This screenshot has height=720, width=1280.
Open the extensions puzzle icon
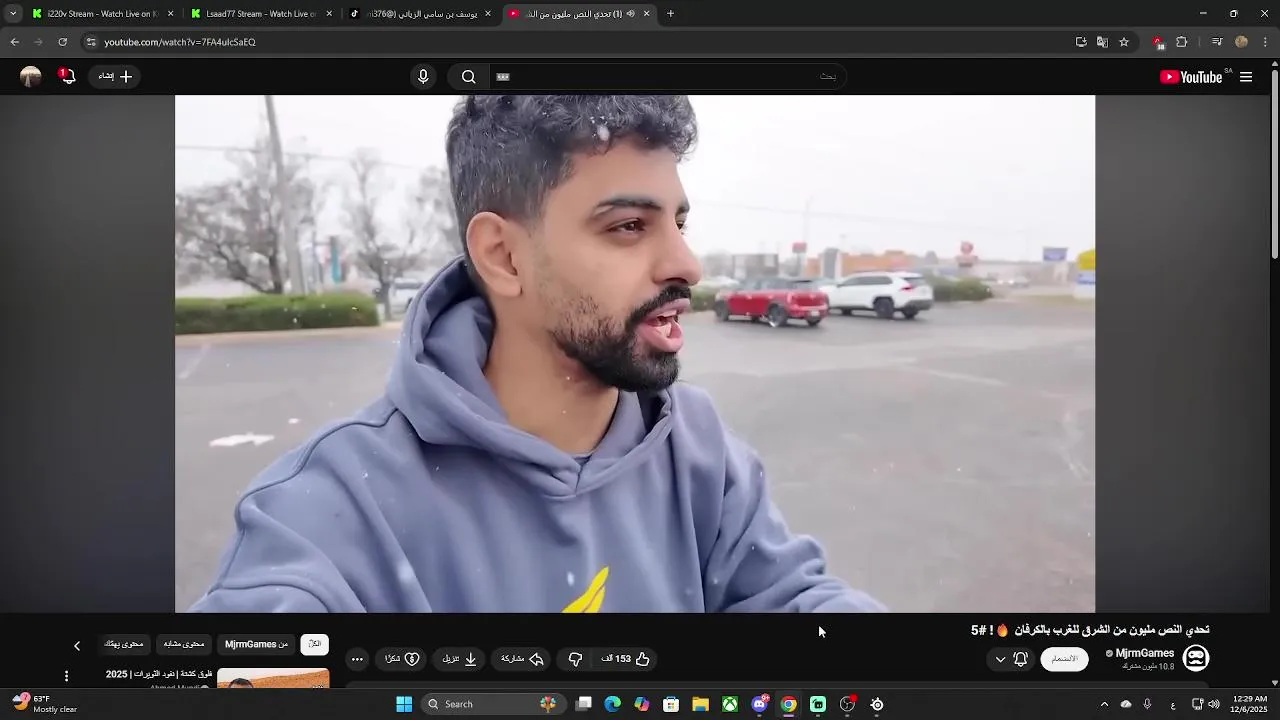(1182, 42)
